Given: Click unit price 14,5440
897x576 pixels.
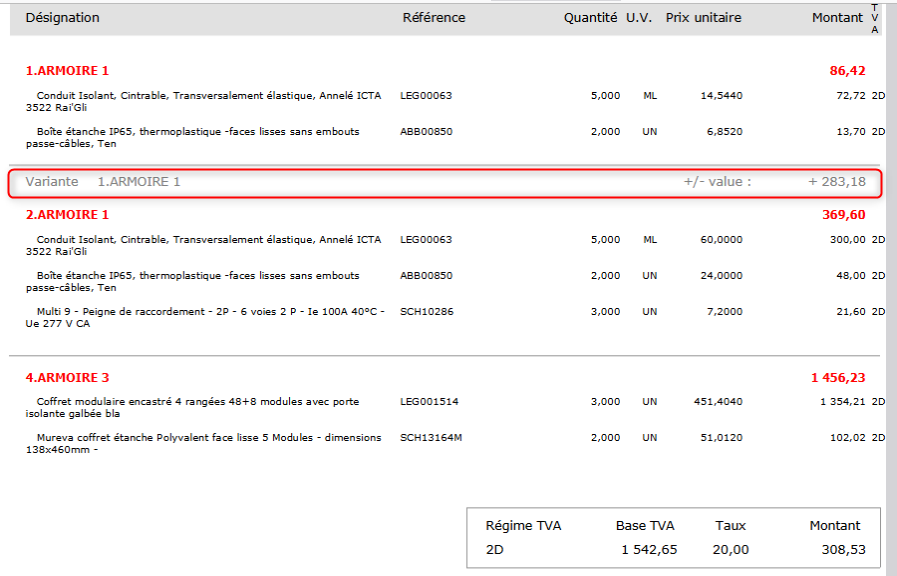Looking at the screenshot, I should click(721, 96).
